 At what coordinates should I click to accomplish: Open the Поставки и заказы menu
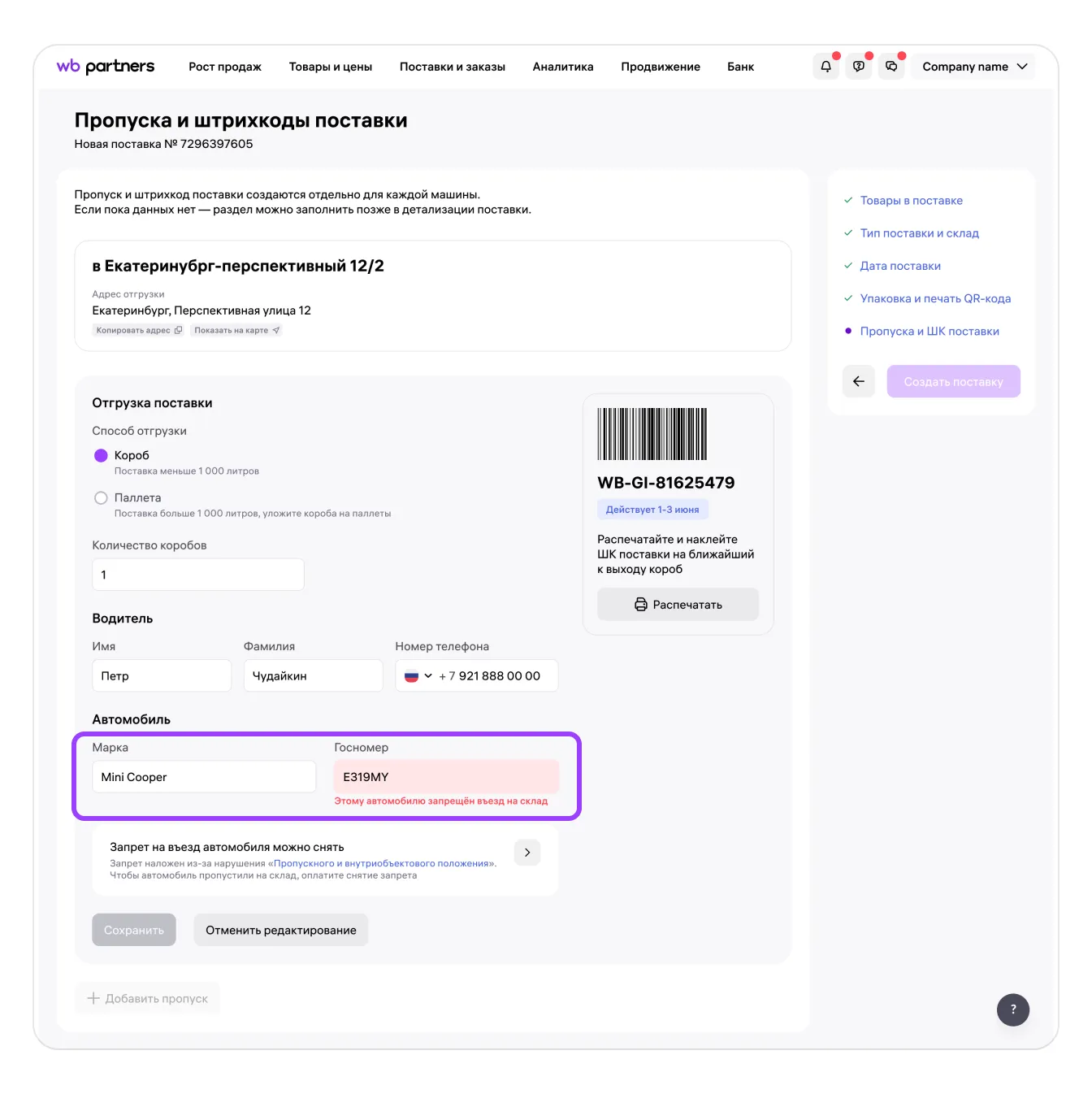[452, 67]
